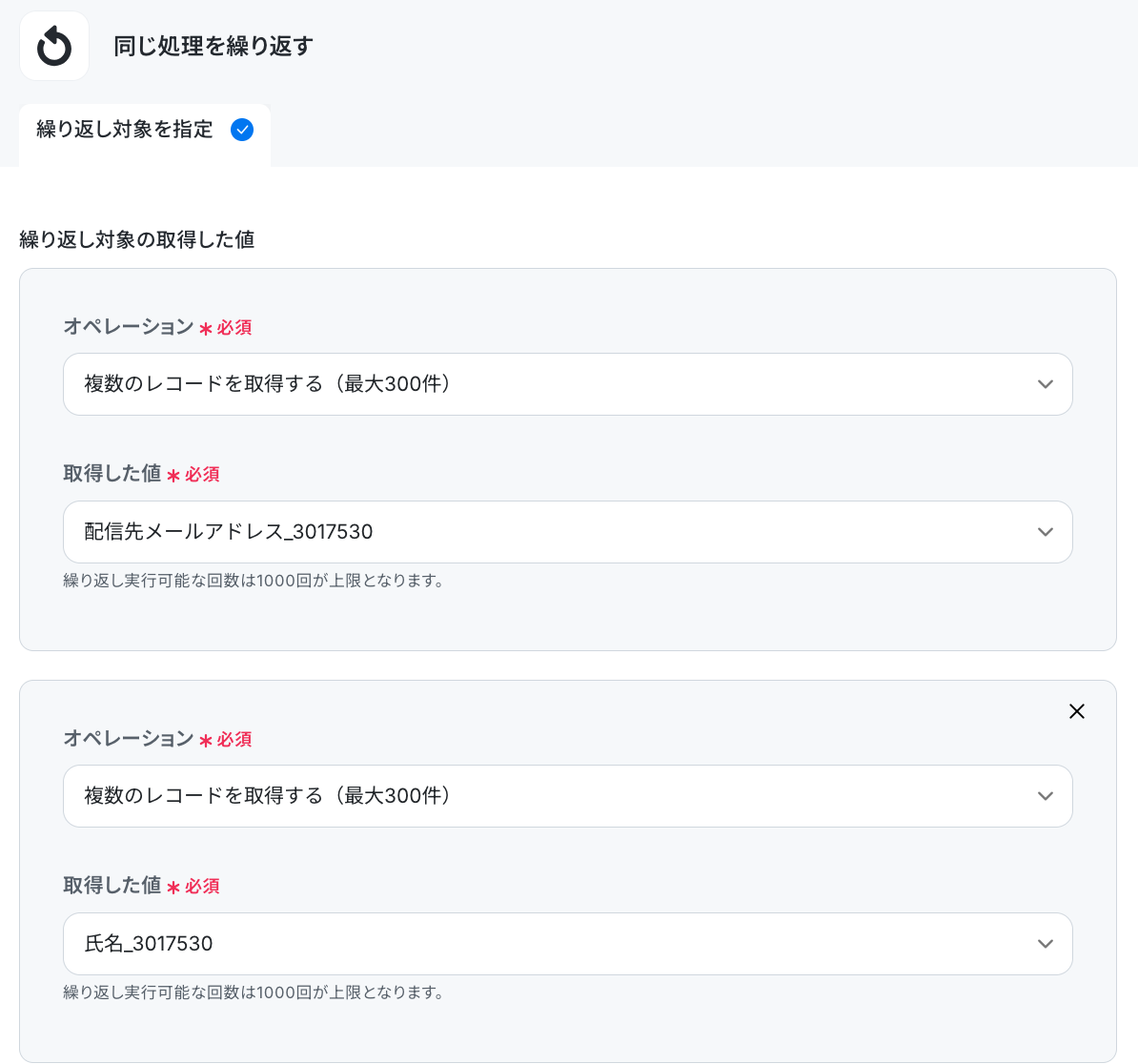Click chevron arrow of first オペレーション field
The image size is (1138, 1064).
[x=1046, y=384]
